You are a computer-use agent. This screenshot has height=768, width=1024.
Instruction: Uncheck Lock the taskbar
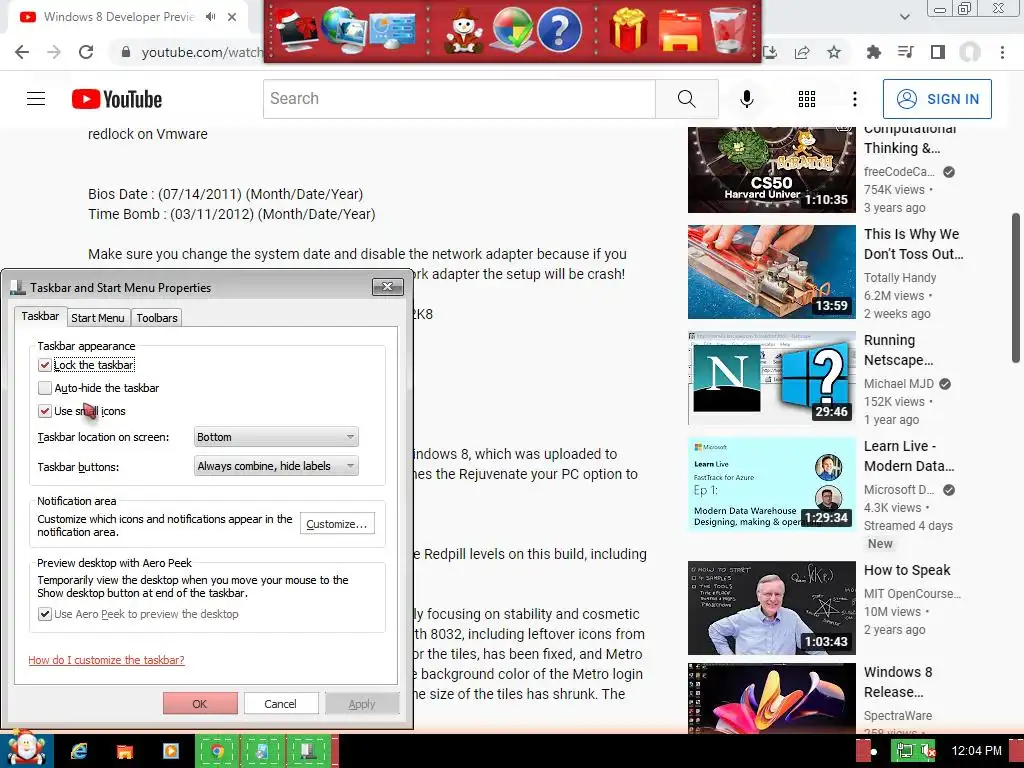tap(44, 365)
